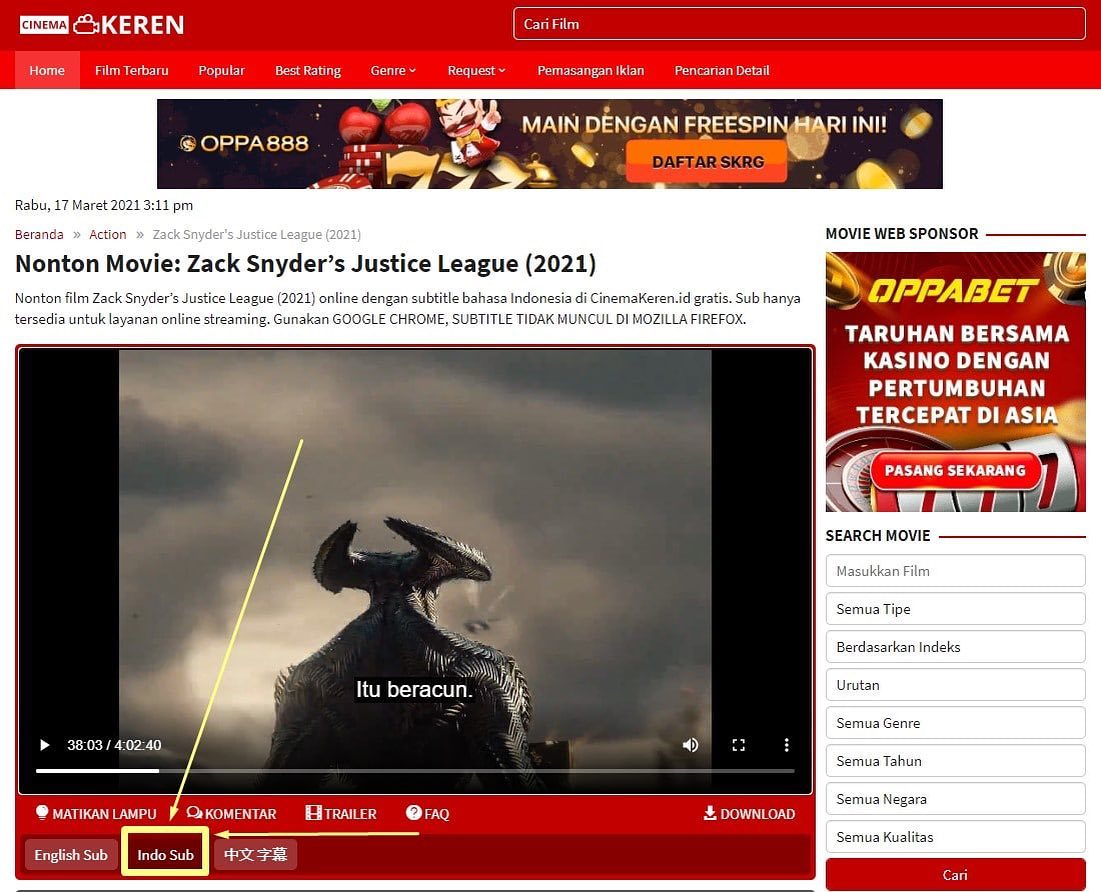
Task: Click the lightbulb Matikan Lampu toggle
Action: [x=96, y=813]
